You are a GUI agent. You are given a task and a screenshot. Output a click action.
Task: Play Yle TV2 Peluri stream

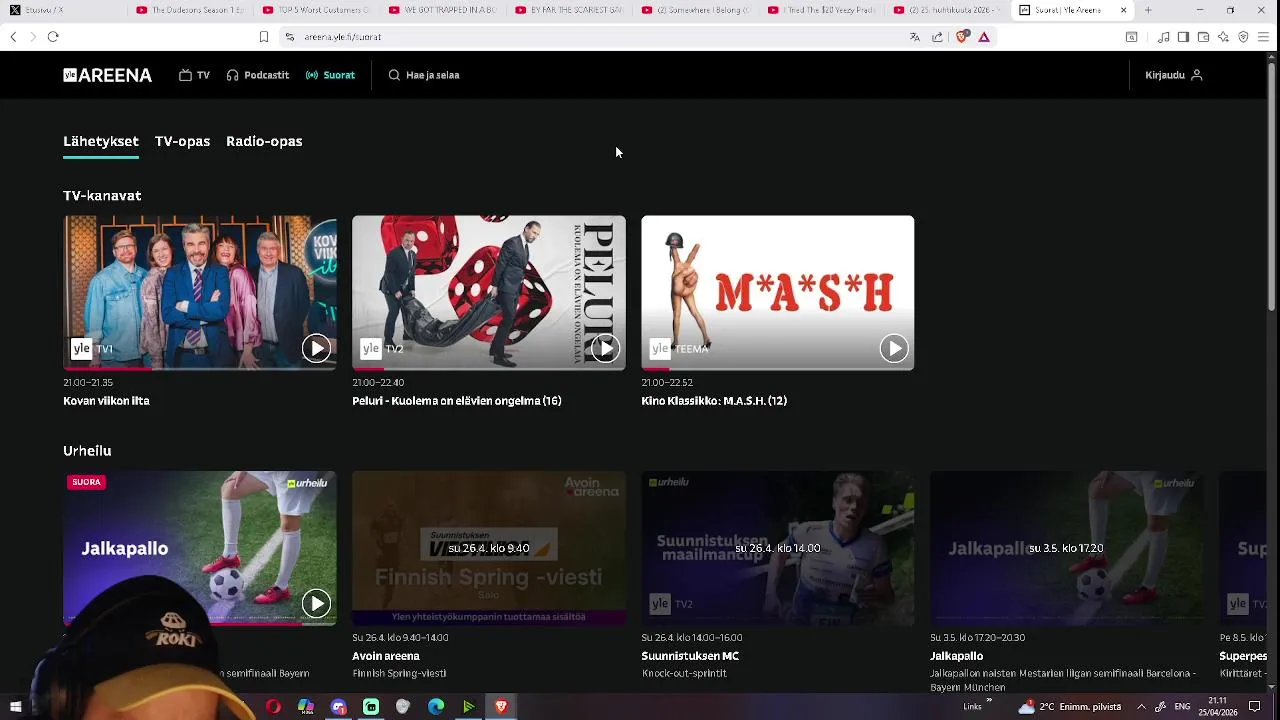[x=605, y=348]
